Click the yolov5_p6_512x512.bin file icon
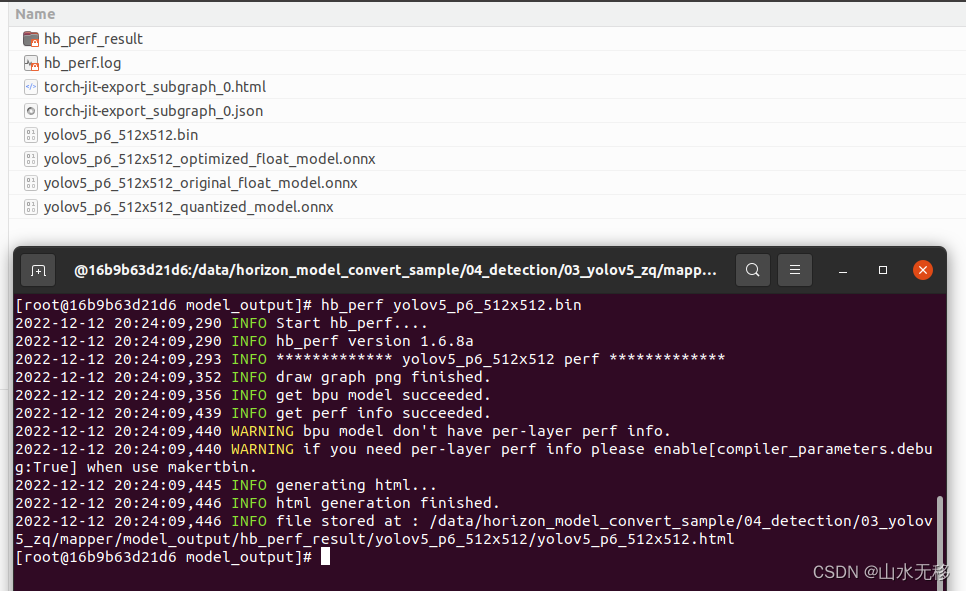Viewport: 966px width, 591px height. pos(31,135)
